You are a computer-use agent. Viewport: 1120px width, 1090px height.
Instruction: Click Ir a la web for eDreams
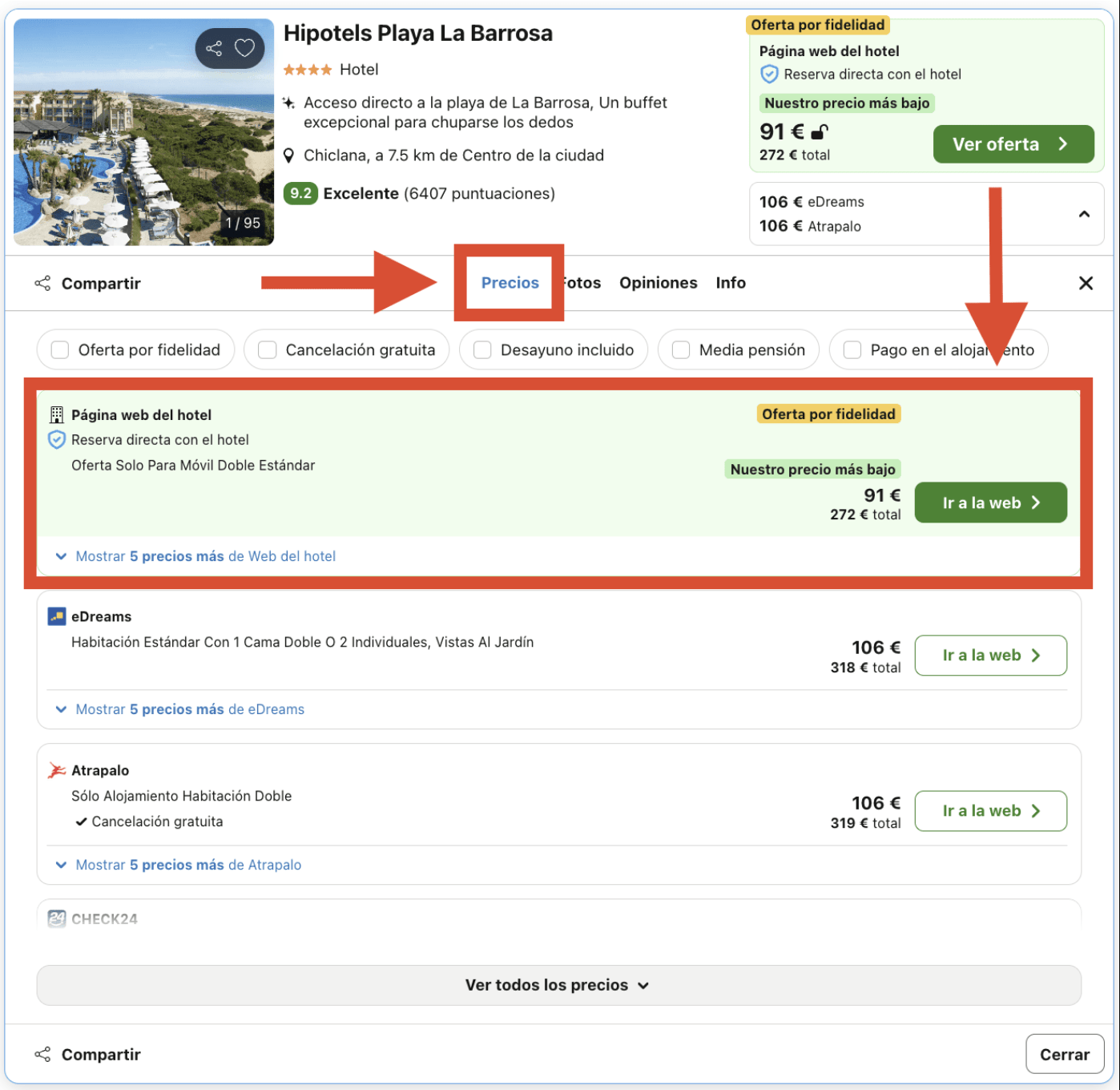click(990, 656)
